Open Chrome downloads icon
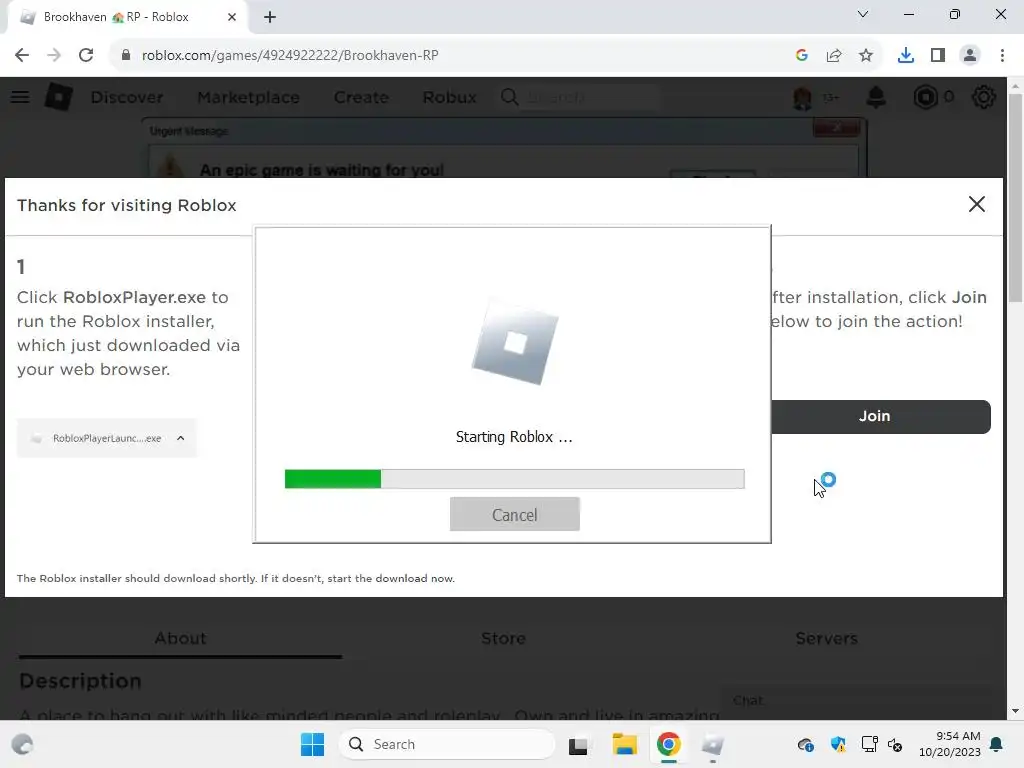The image size is (1024, 768). [x=906, y=56]
